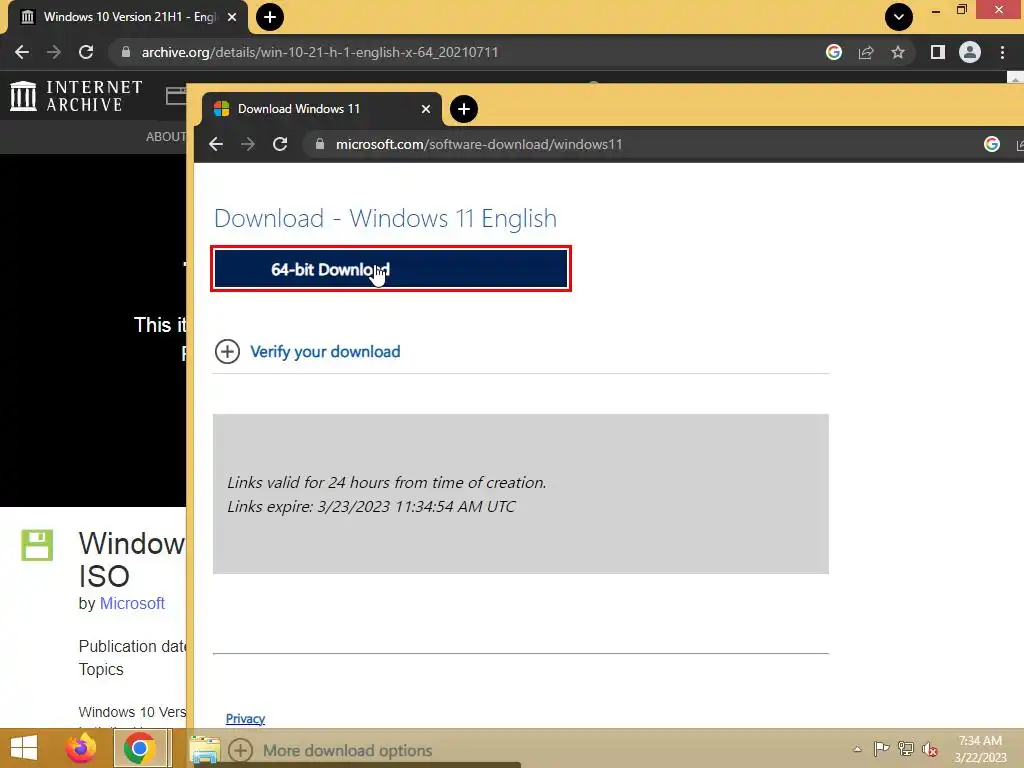The image size is (1024, 768).
Task: Select the Download Windows 11 tab
Action: 321,109
